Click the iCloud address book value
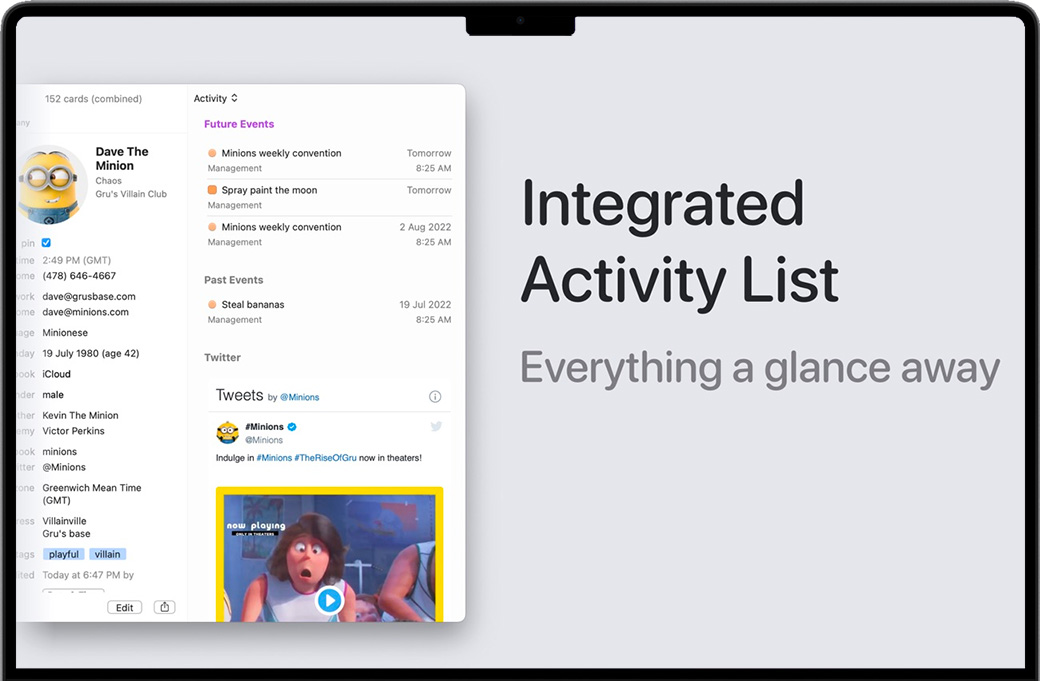Screen dimensions: 1040x681 56,374
